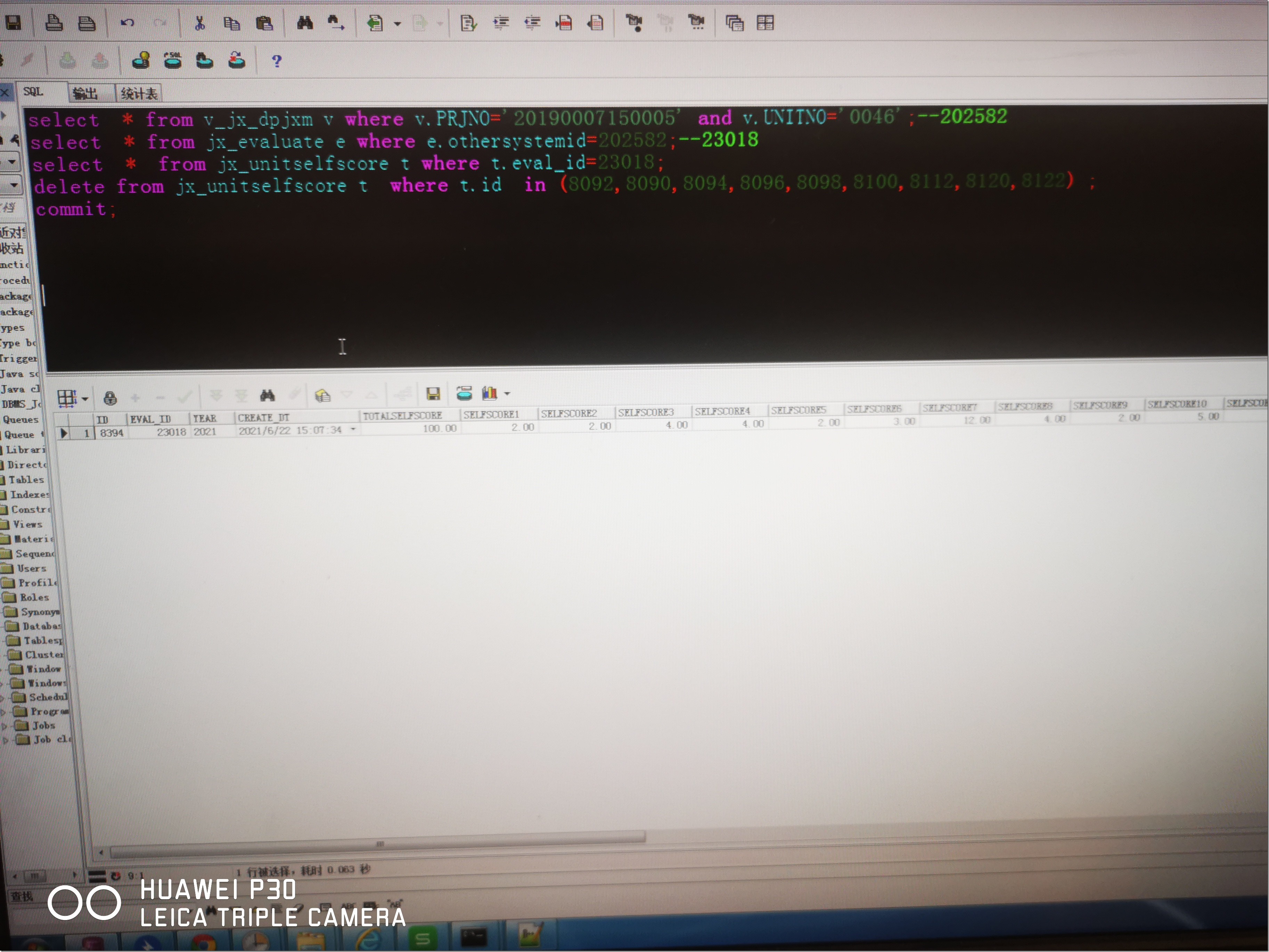The height and width of the screenshot is (952, 1269).
Task: Click the Window list cascade icon
Action: point(734,23)
